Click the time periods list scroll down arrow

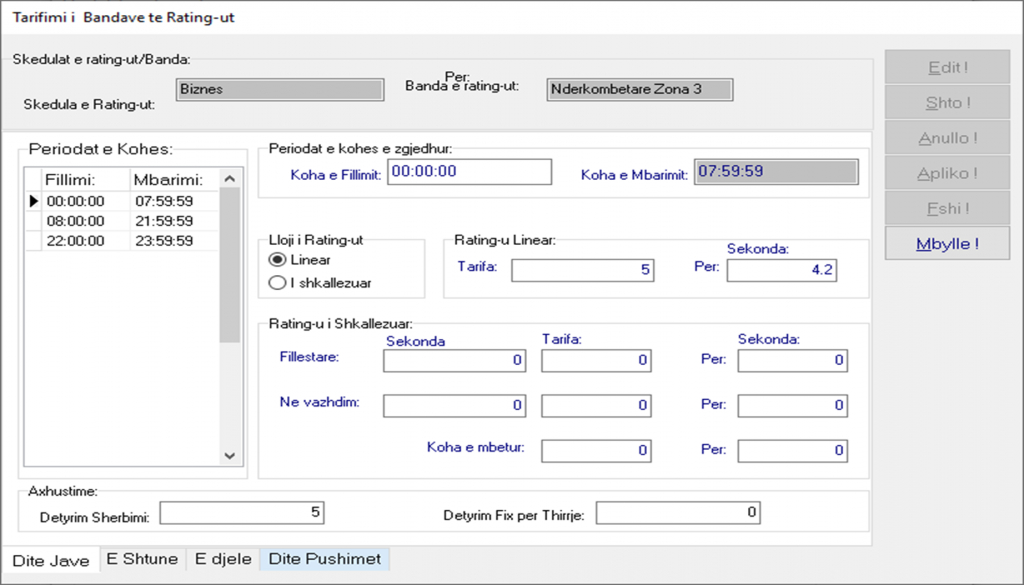tap(229, 456)
